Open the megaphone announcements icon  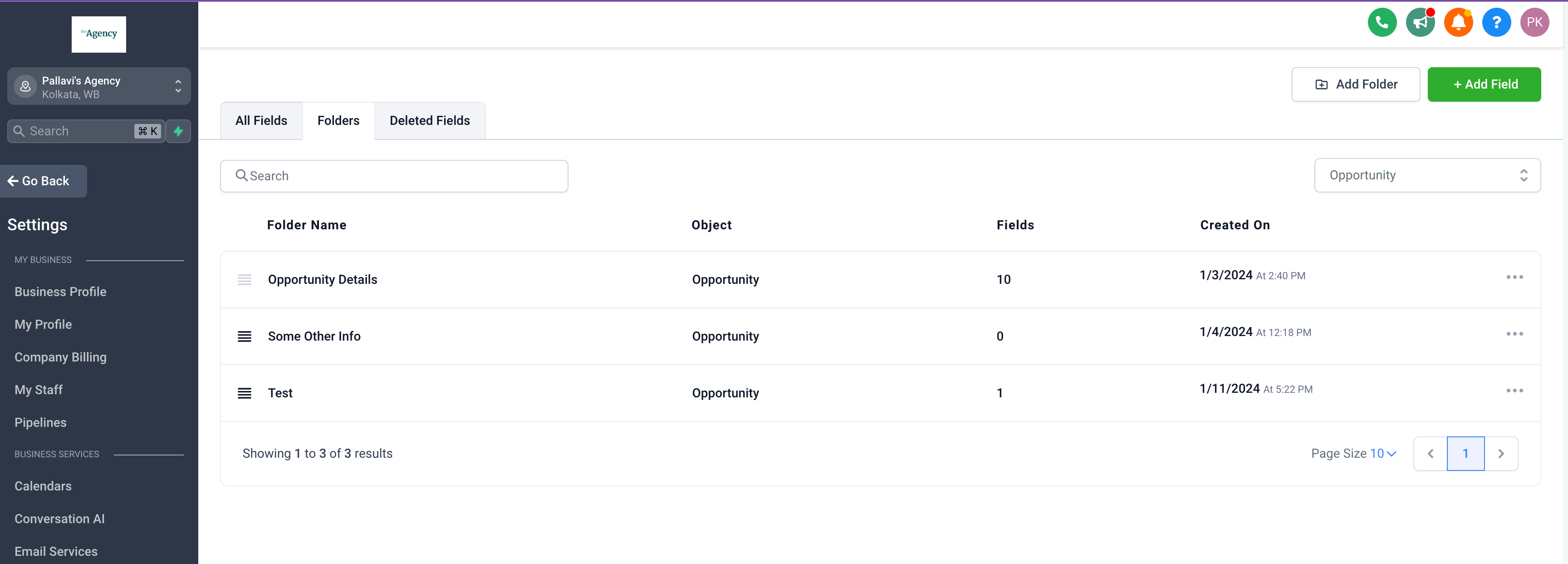point(1420,23)
